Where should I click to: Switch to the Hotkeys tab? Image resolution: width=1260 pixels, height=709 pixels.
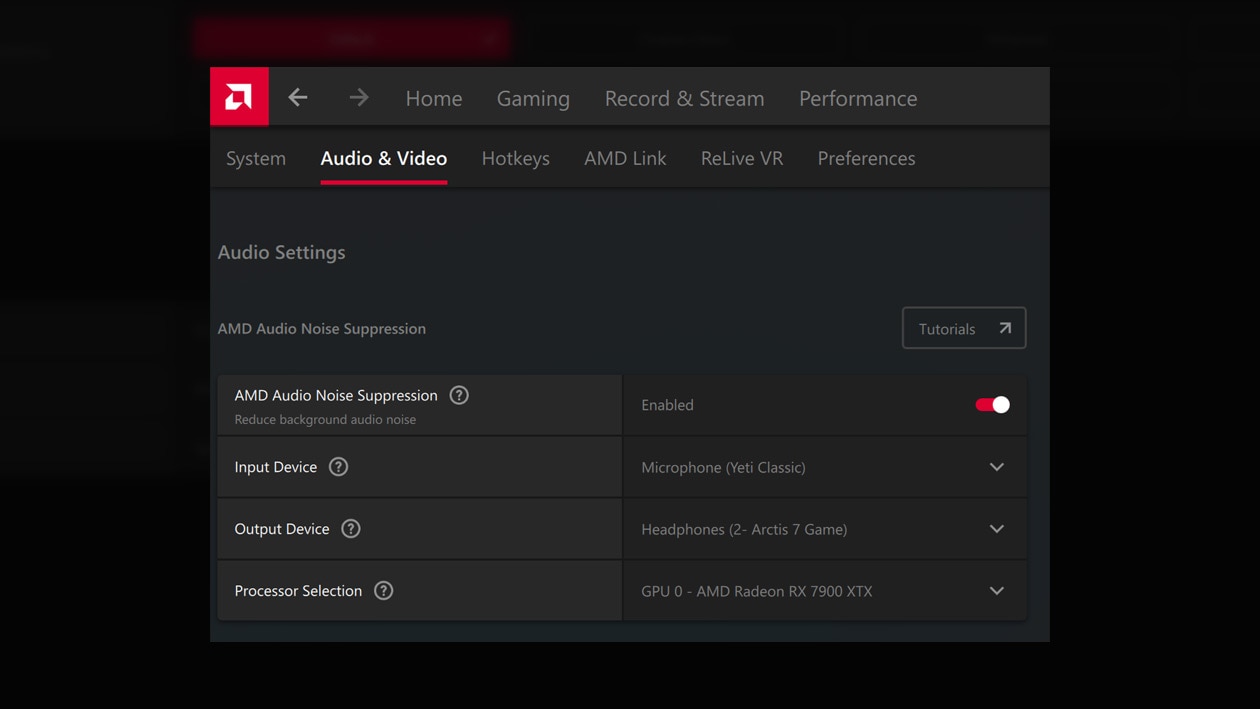coord(515,158)
